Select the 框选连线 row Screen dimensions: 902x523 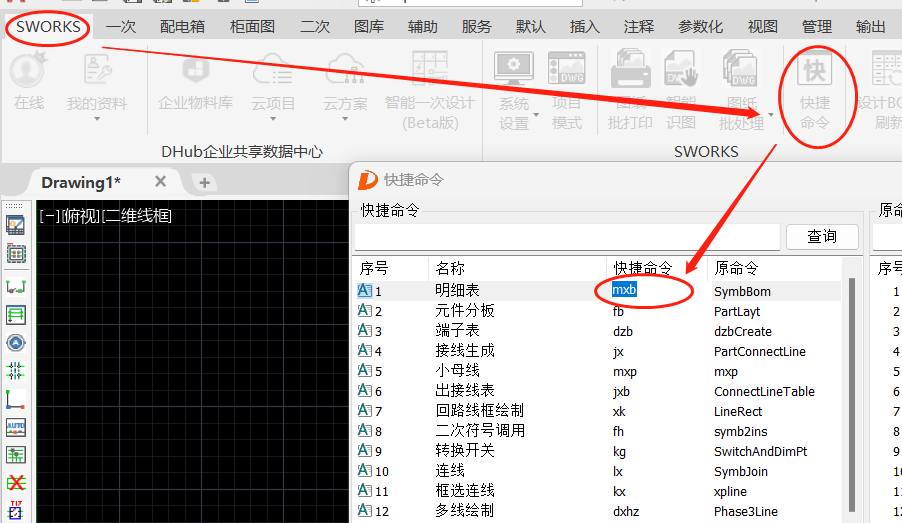click(598, 491)
